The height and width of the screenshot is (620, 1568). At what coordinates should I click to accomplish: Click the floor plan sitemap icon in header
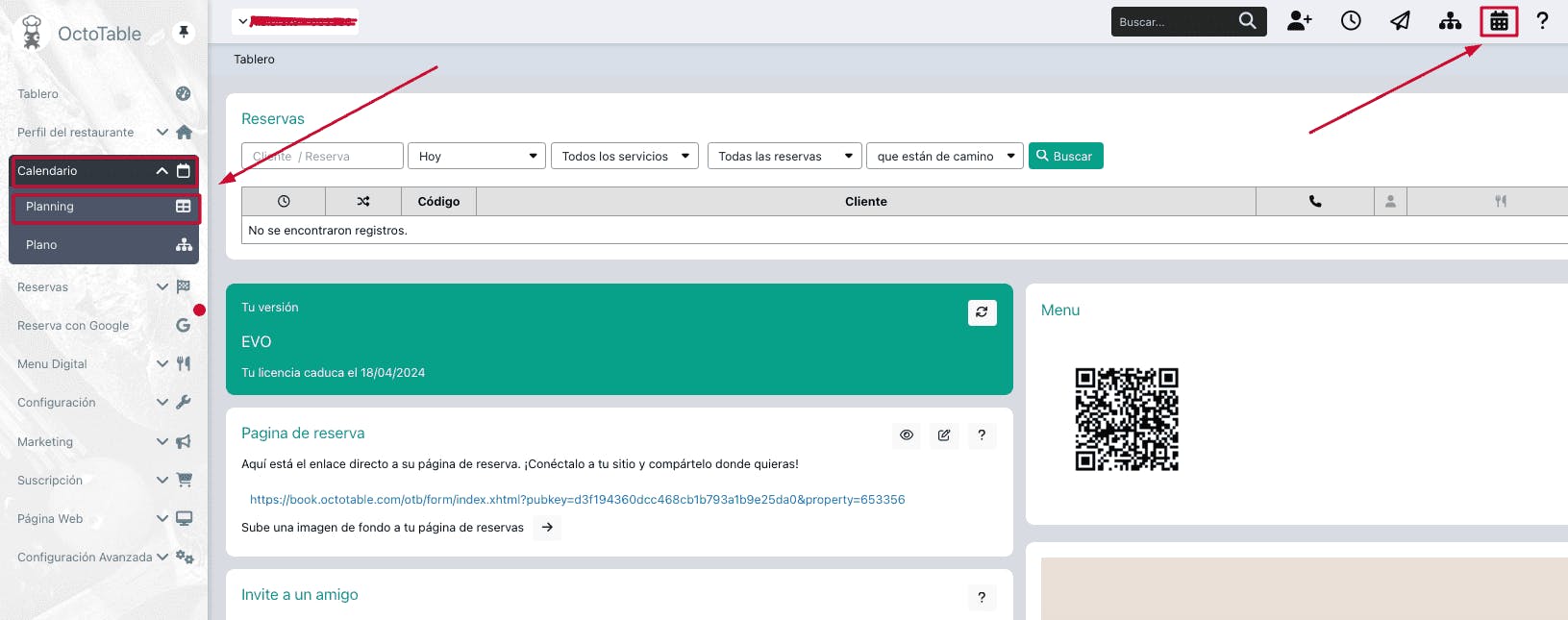point(1450,20)
